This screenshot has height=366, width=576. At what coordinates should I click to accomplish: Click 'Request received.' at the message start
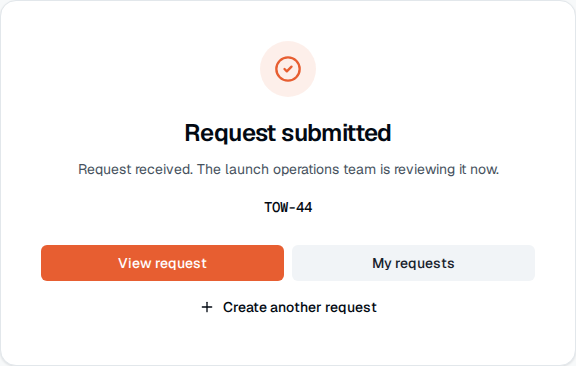135,169
